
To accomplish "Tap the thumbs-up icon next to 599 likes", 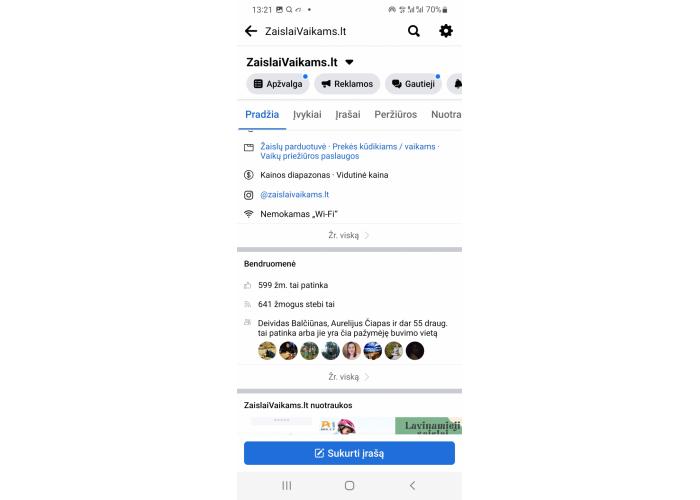I will (x=248, y=285).
